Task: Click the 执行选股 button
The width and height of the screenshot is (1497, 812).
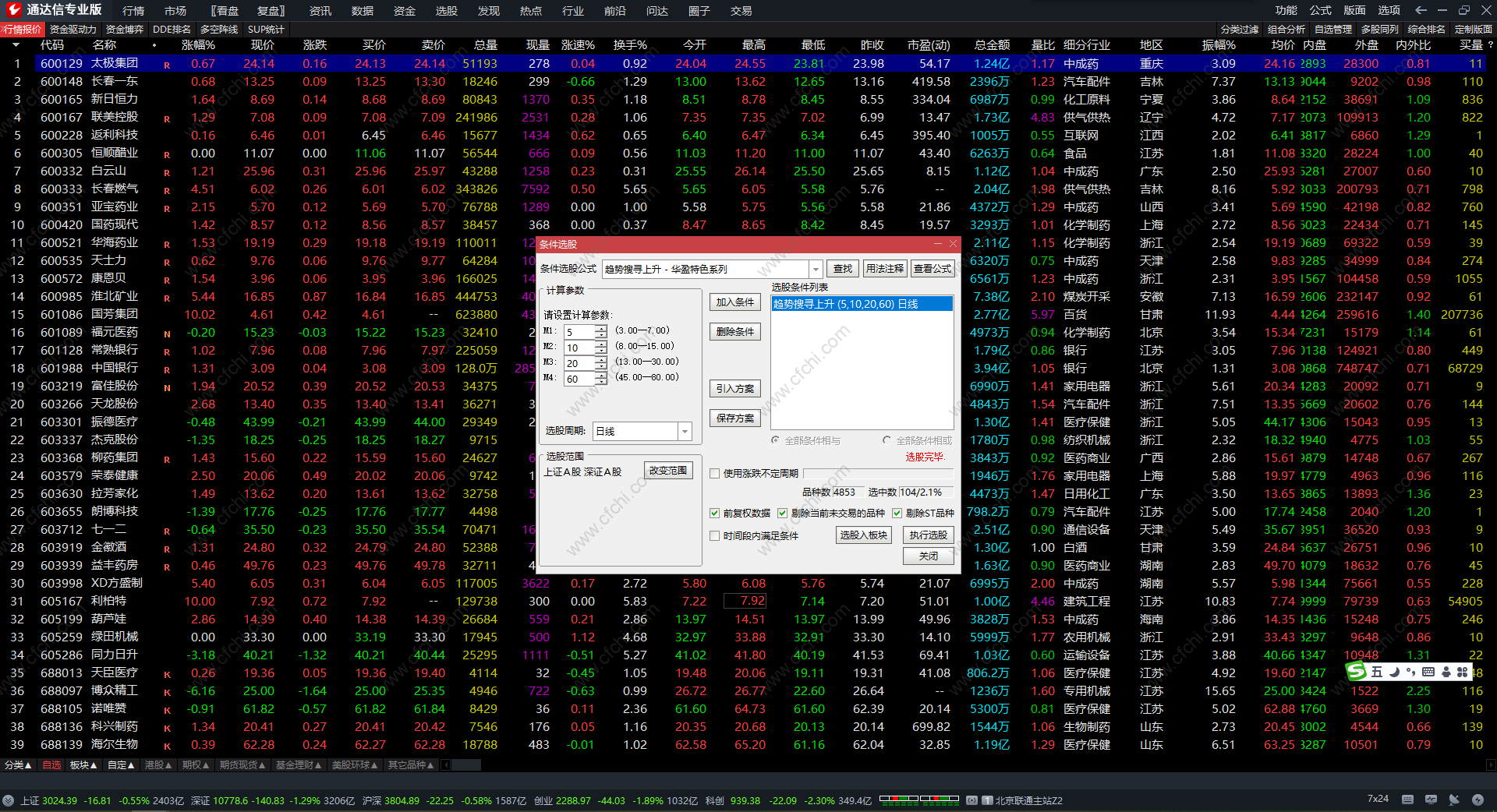Action: click(x=928, y=535)
